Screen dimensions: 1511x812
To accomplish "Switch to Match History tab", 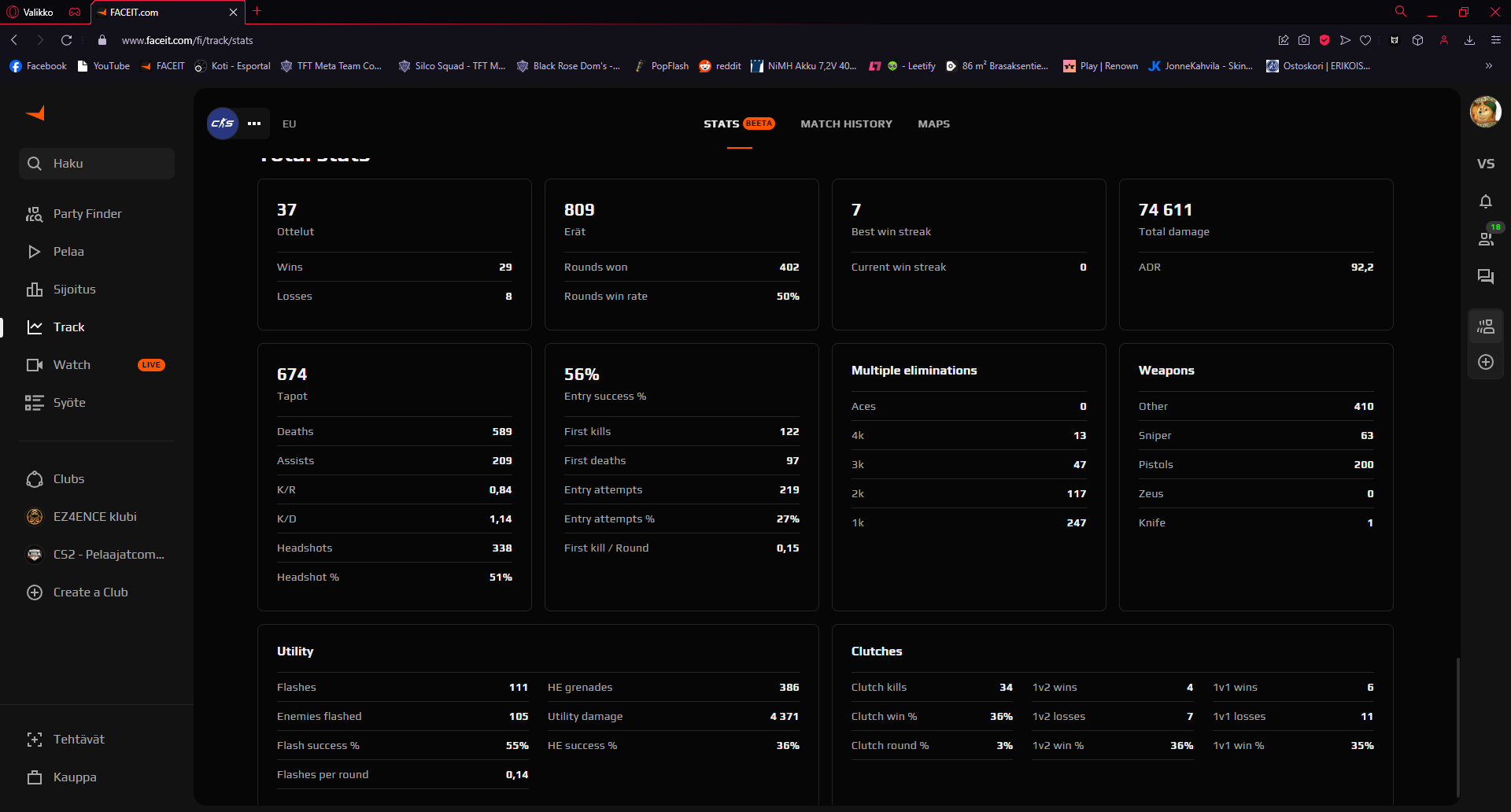I will (x=846, y=124).
